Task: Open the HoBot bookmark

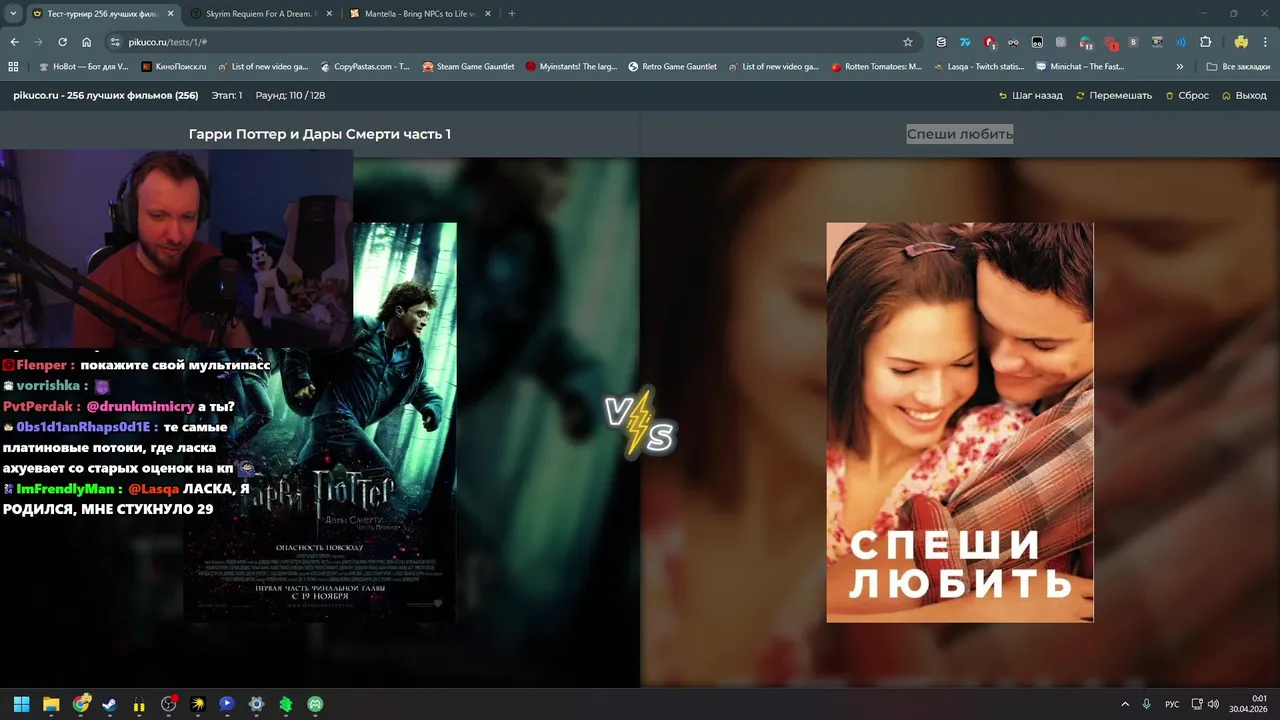Action: pos(84,67)
